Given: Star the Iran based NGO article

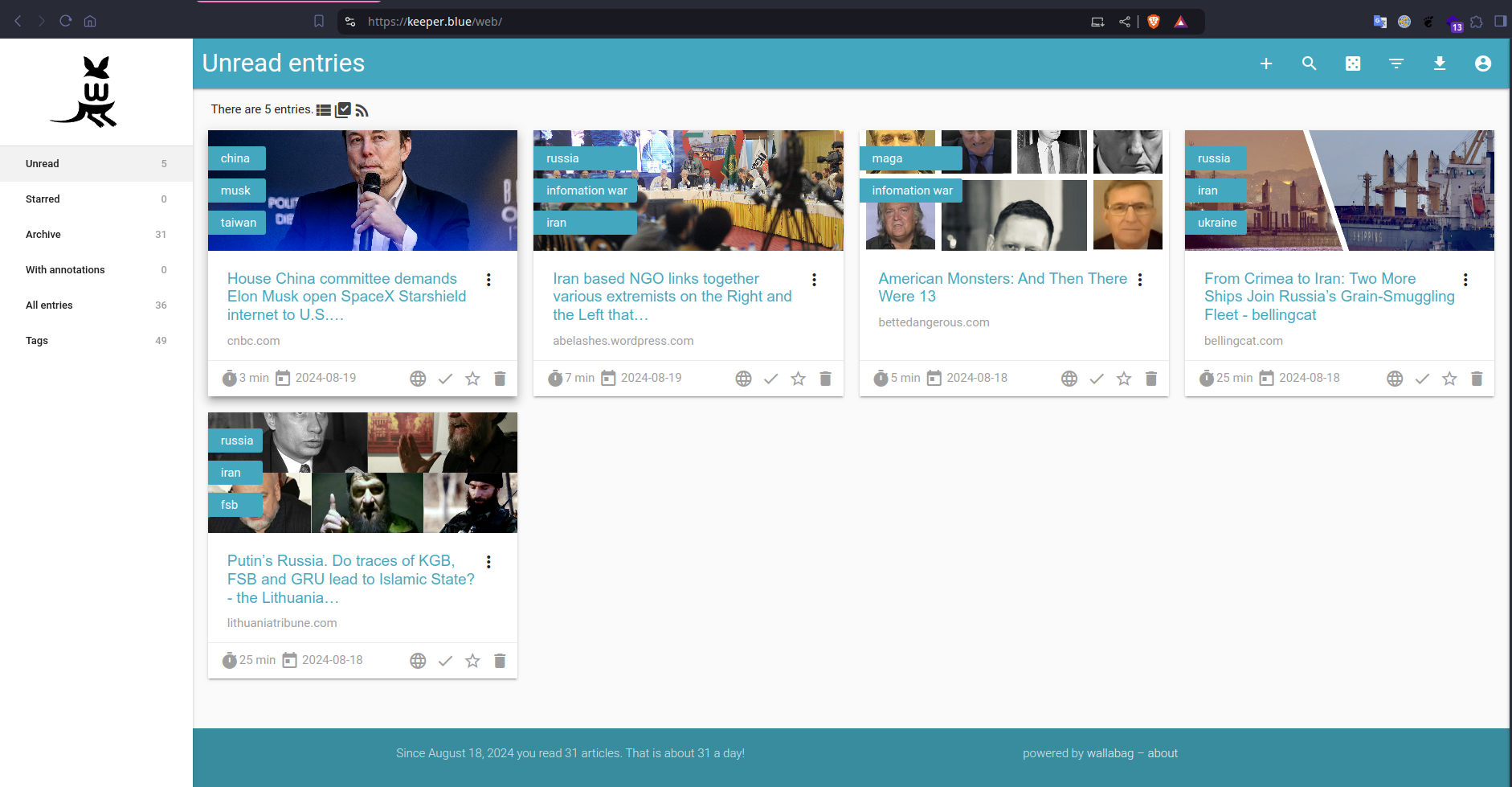Looking at the screenshot, I should (x=798, y=379).
